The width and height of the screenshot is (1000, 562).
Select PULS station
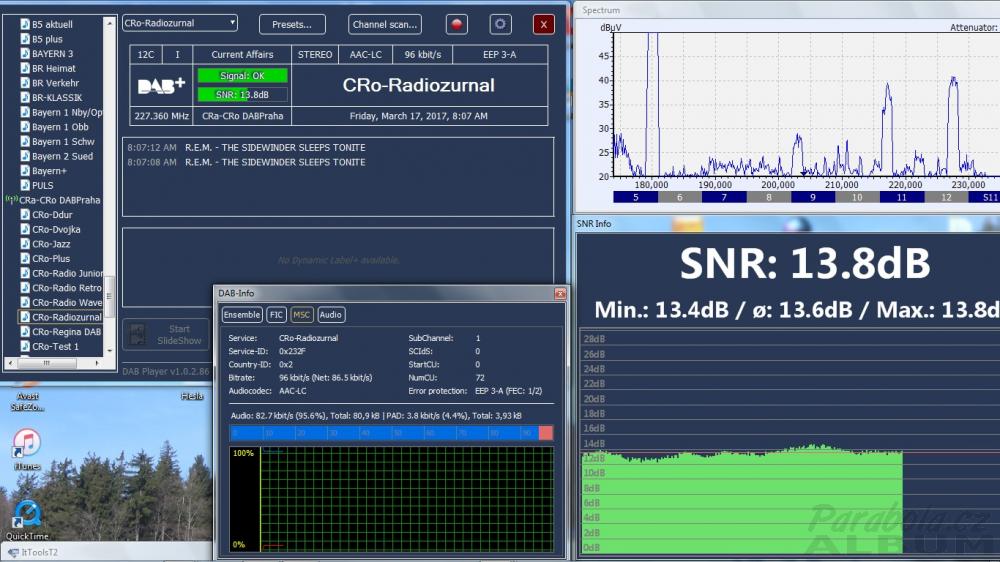coord(43,186)
